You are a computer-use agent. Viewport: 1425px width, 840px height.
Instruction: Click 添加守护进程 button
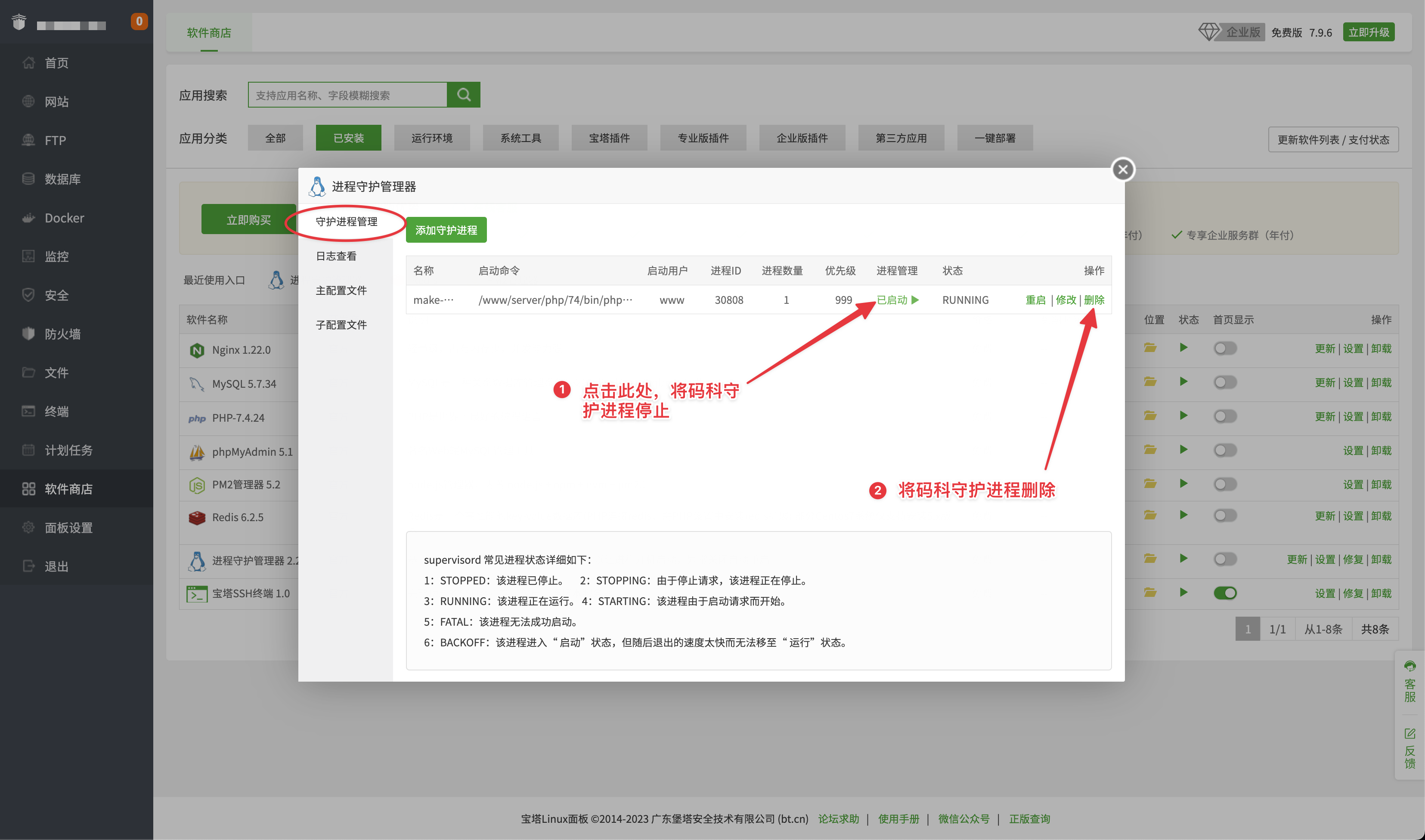point(446,230)
